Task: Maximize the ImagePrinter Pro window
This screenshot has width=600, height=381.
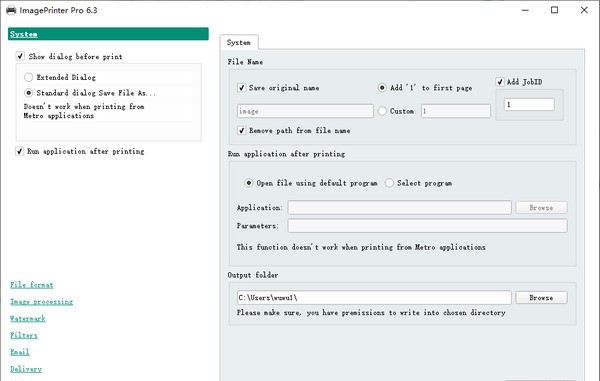Action: click(554, 10)
